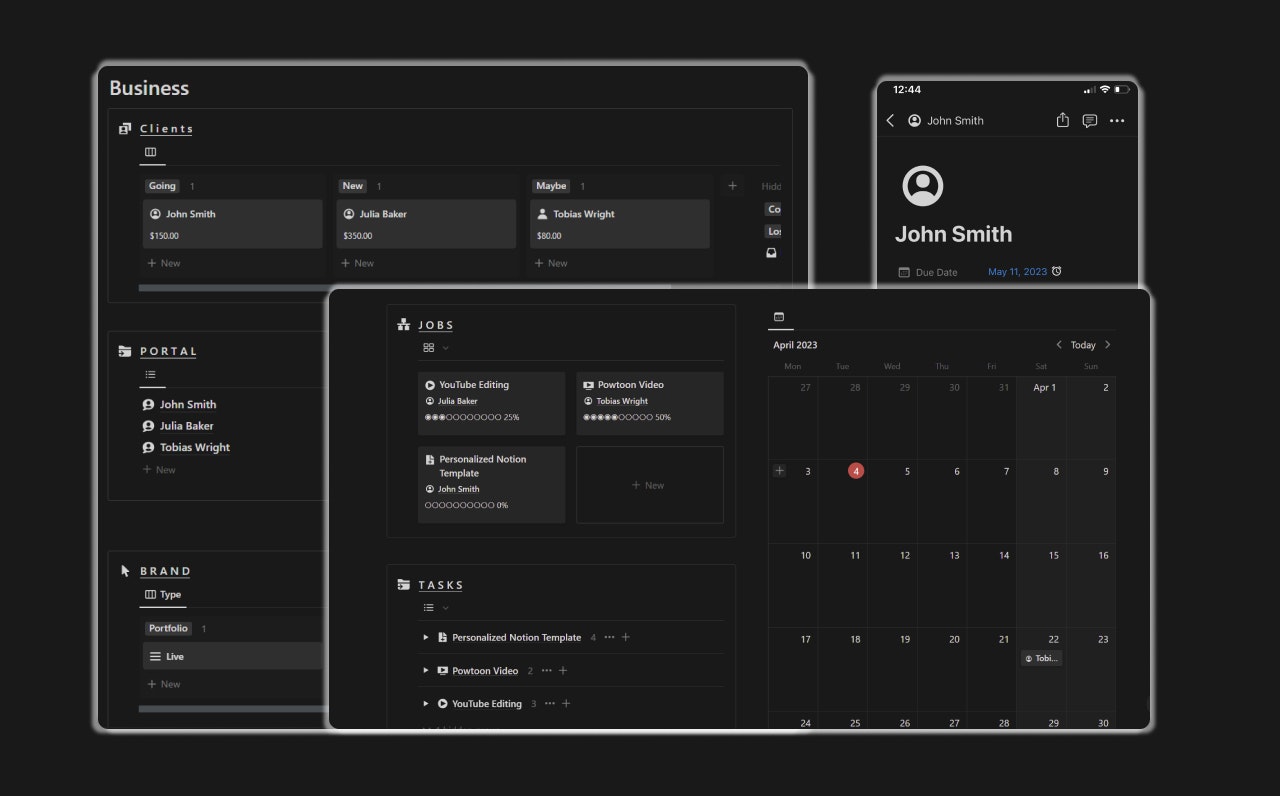Add new card under Julia Baker column
The height and width of the screenshot is (796, 1280).
357,263
